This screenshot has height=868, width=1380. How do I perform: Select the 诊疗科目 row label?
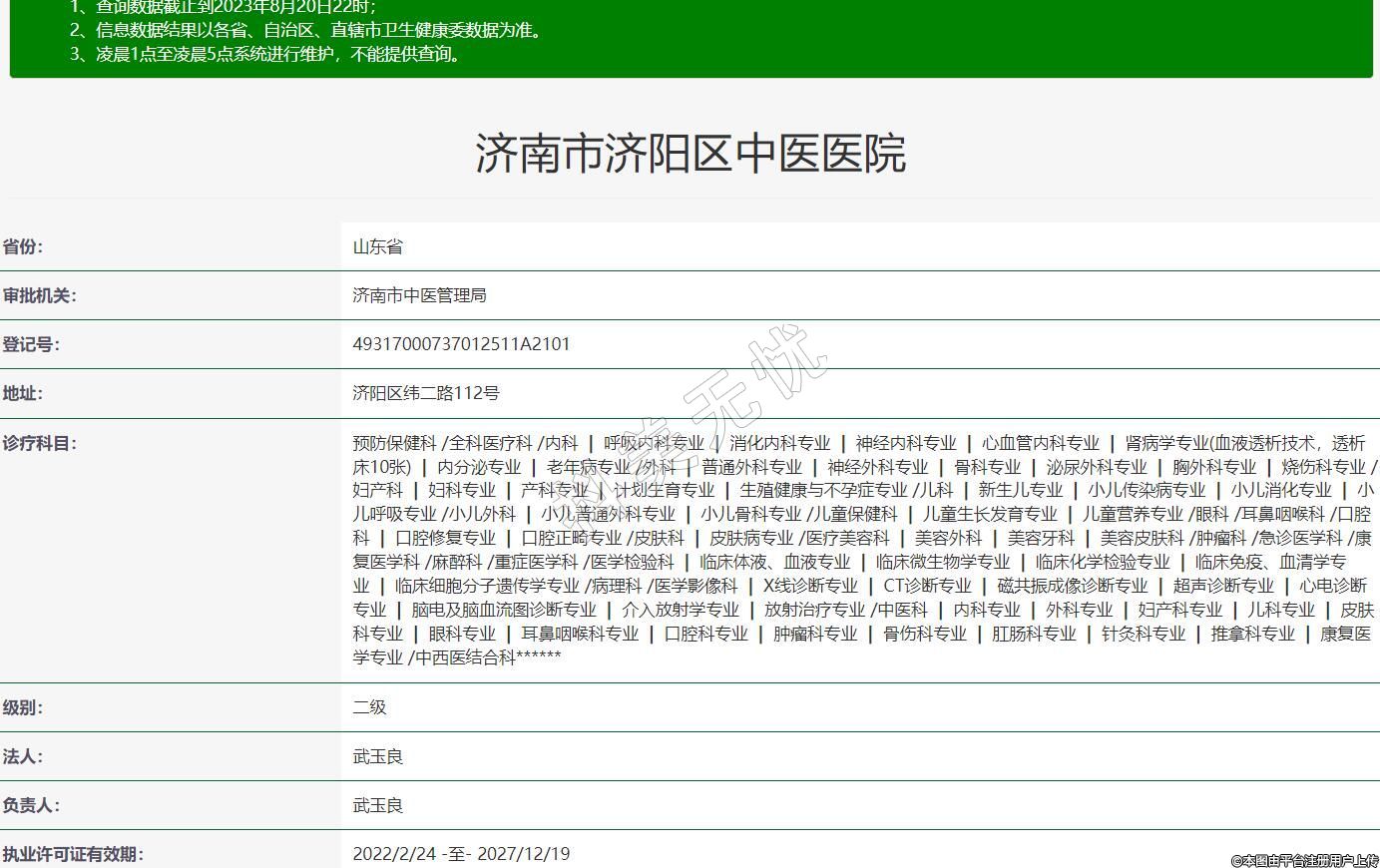click(39, 444)
